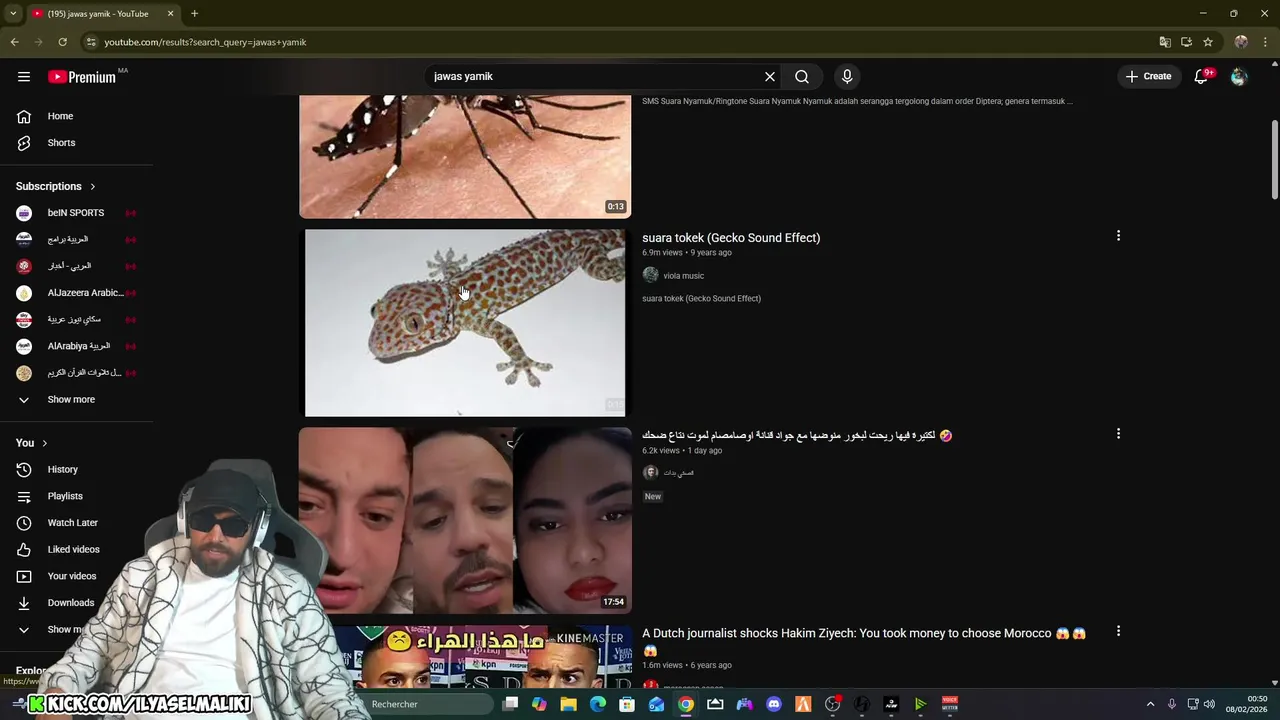Bookmark this page with the star

tap(1208, 42)
